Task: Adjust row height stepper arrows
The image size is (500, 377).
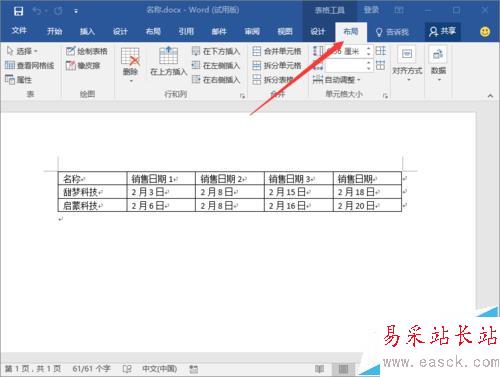Action: pyautogui.click(x=369, y=51)
